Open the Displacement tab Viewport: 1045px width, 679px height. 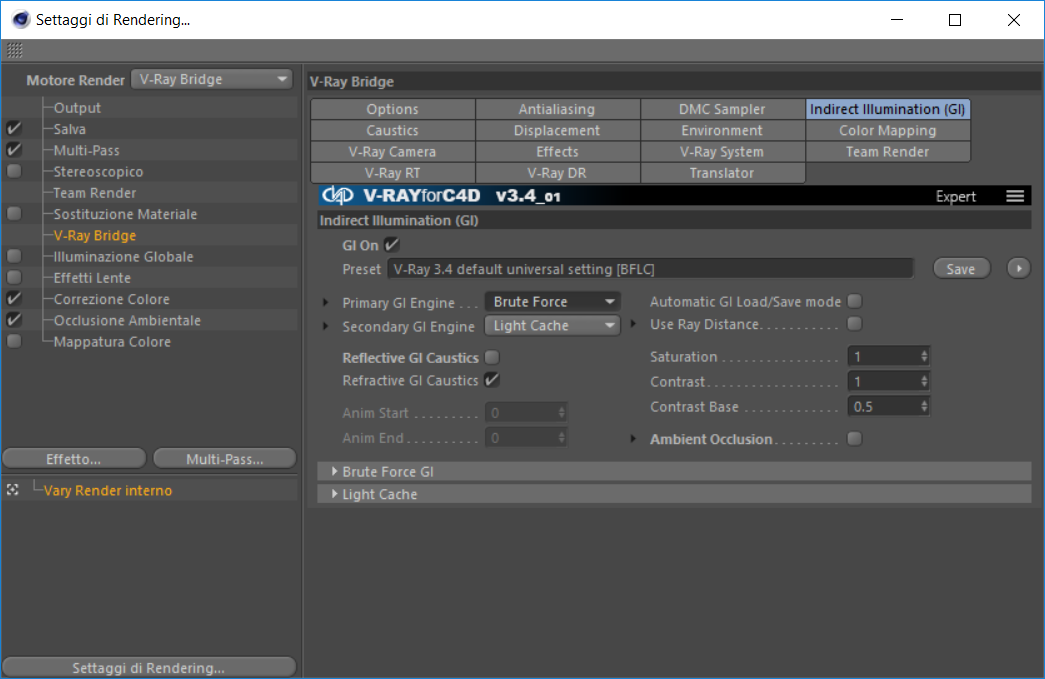(x=557, y=131)
